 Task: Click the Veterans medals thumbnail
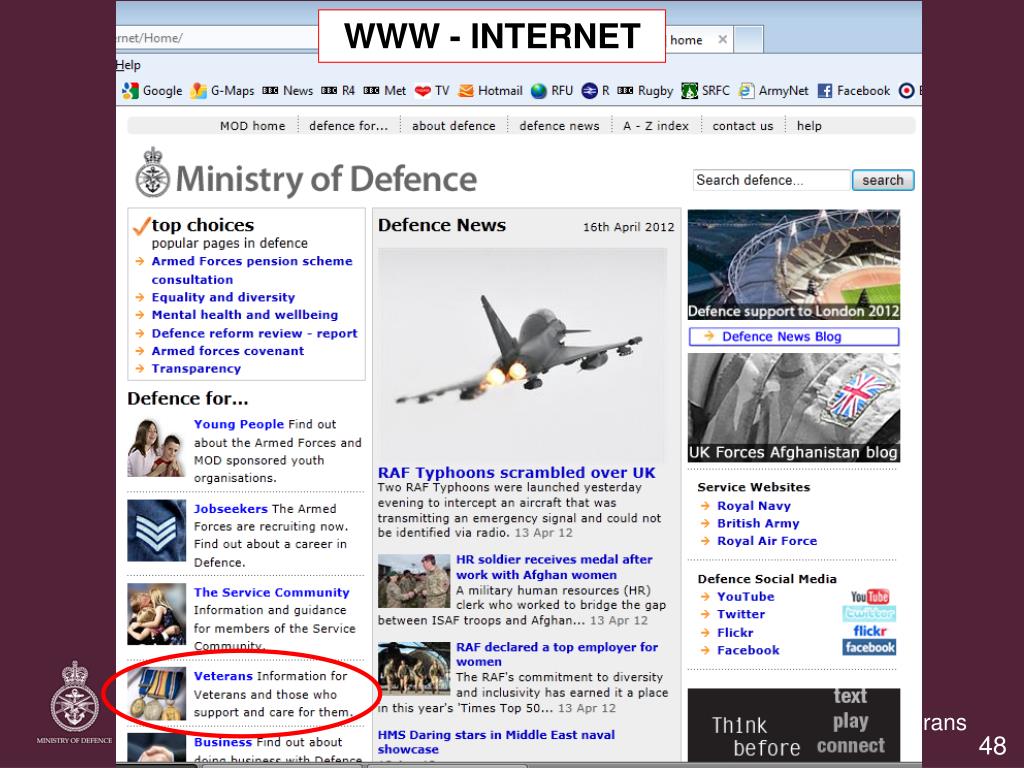point(156,694)
